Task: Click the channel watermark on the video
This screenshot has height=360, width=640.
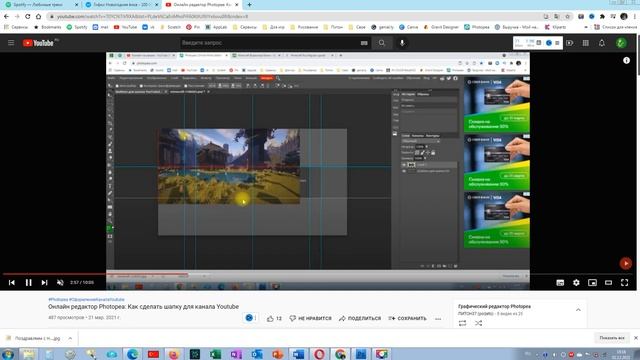Action: pyautogui.click(x=626, y=263)
